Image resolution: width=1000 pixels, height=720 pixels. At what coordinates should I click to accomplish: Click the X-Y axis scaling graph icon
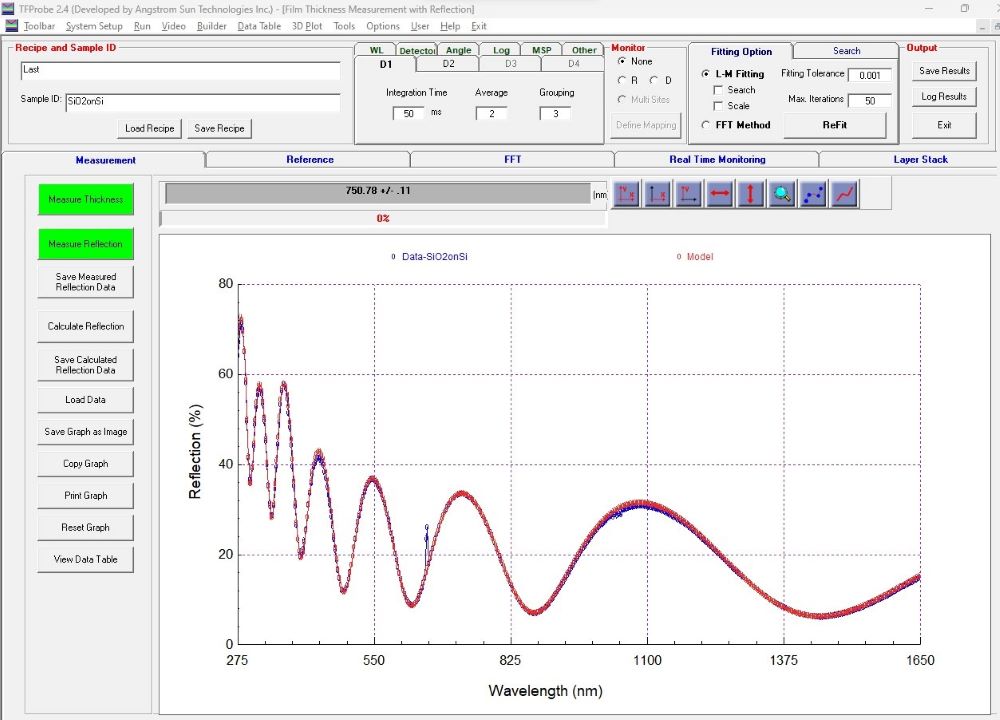click(x=626, y=193)
